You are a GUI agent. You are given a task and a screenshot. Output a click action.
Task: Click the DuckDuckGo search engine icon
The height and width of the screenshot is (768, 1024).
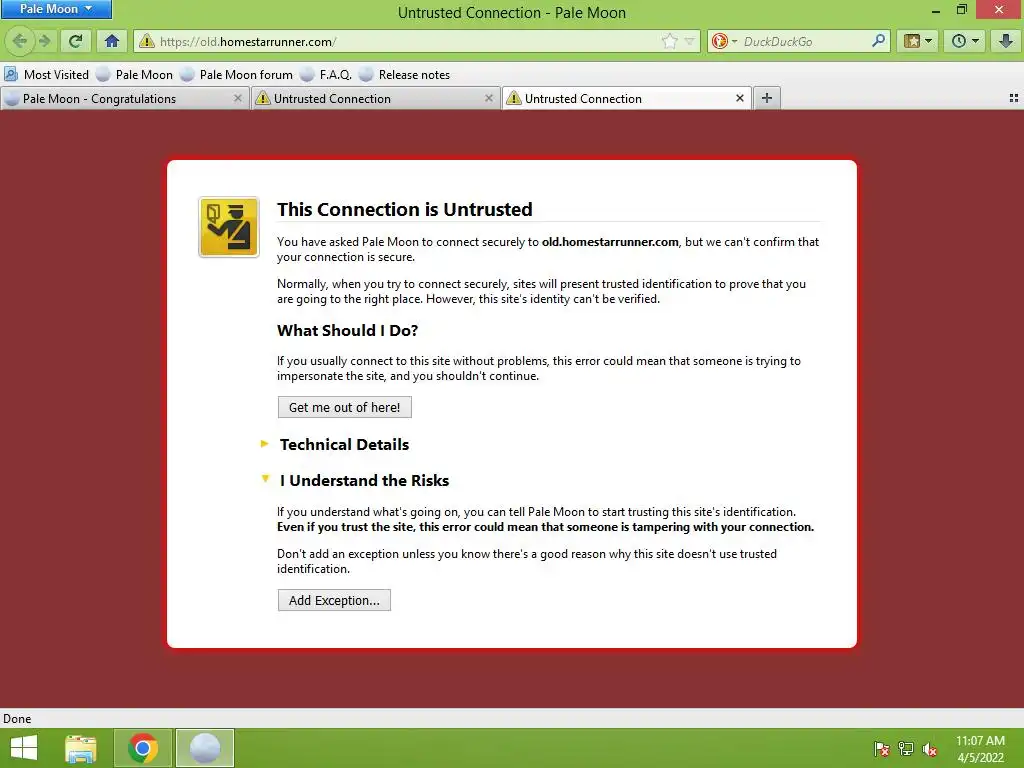point(720,41)
